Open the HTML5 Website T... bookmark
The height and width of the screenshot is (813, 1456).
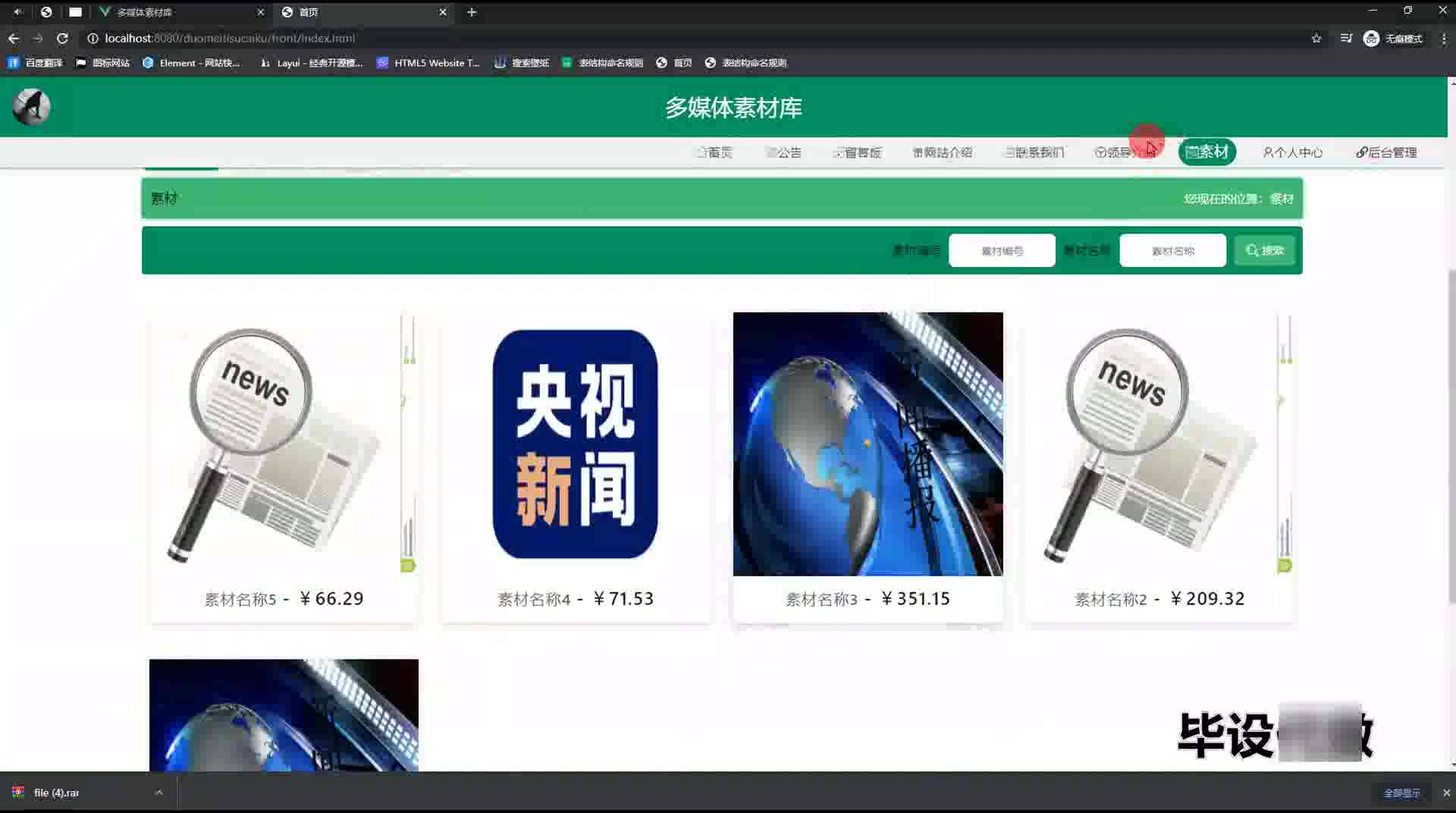(x=428, y=63)
